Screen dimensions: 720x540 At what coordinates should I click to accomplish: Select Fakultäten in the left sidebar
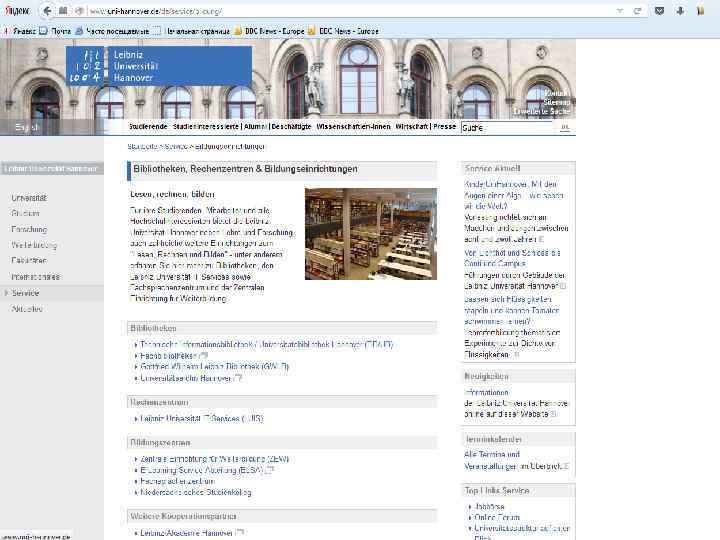(x=29, y=260)
